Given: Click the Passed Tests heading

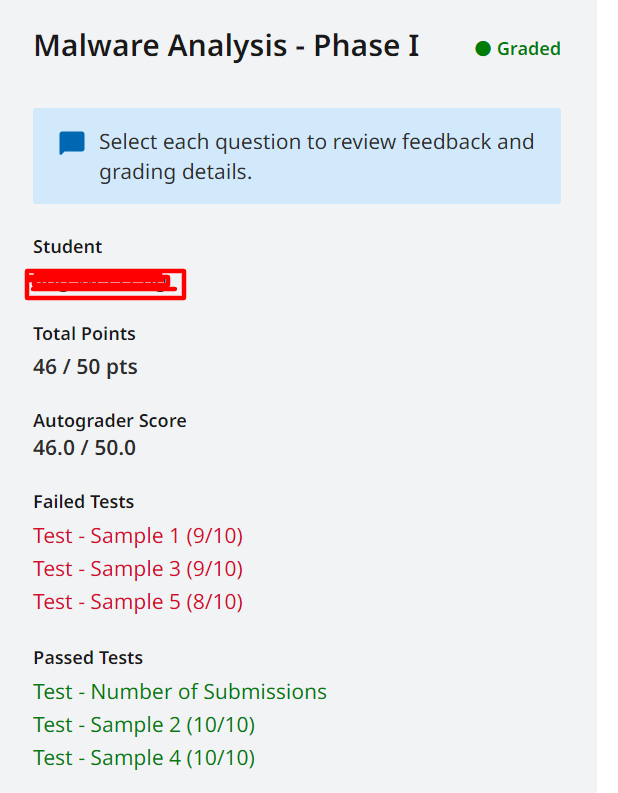Looking at the screenshot, I should tap(88, 657).
